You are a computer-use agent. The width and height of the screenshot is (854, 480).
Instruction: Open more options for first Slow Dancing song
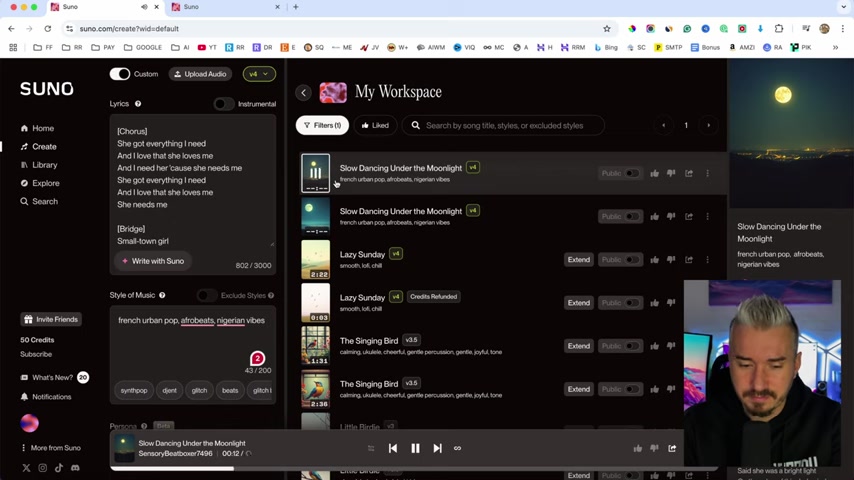tap(707, 173)
